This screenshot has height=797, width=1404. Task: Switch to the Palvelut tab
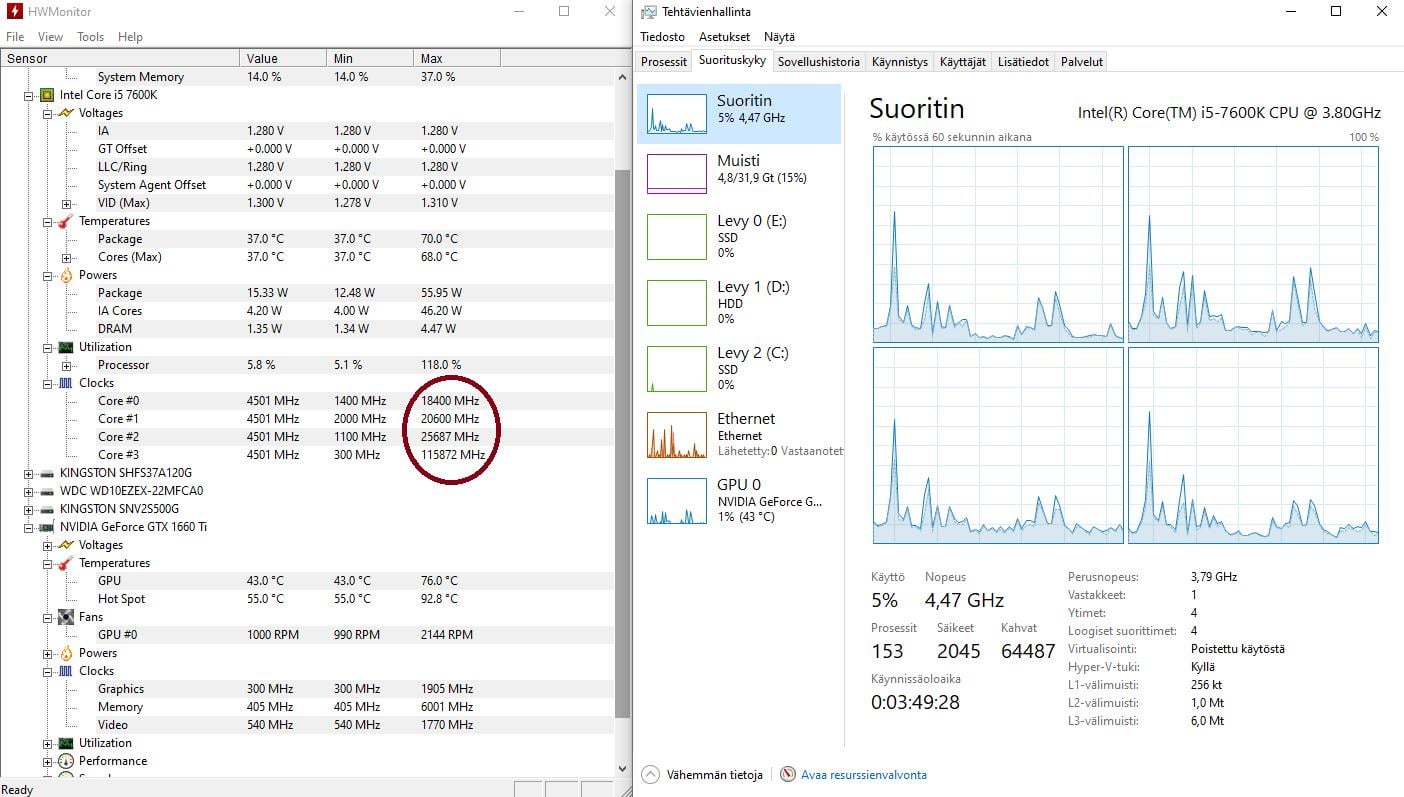coord(1082,62)
